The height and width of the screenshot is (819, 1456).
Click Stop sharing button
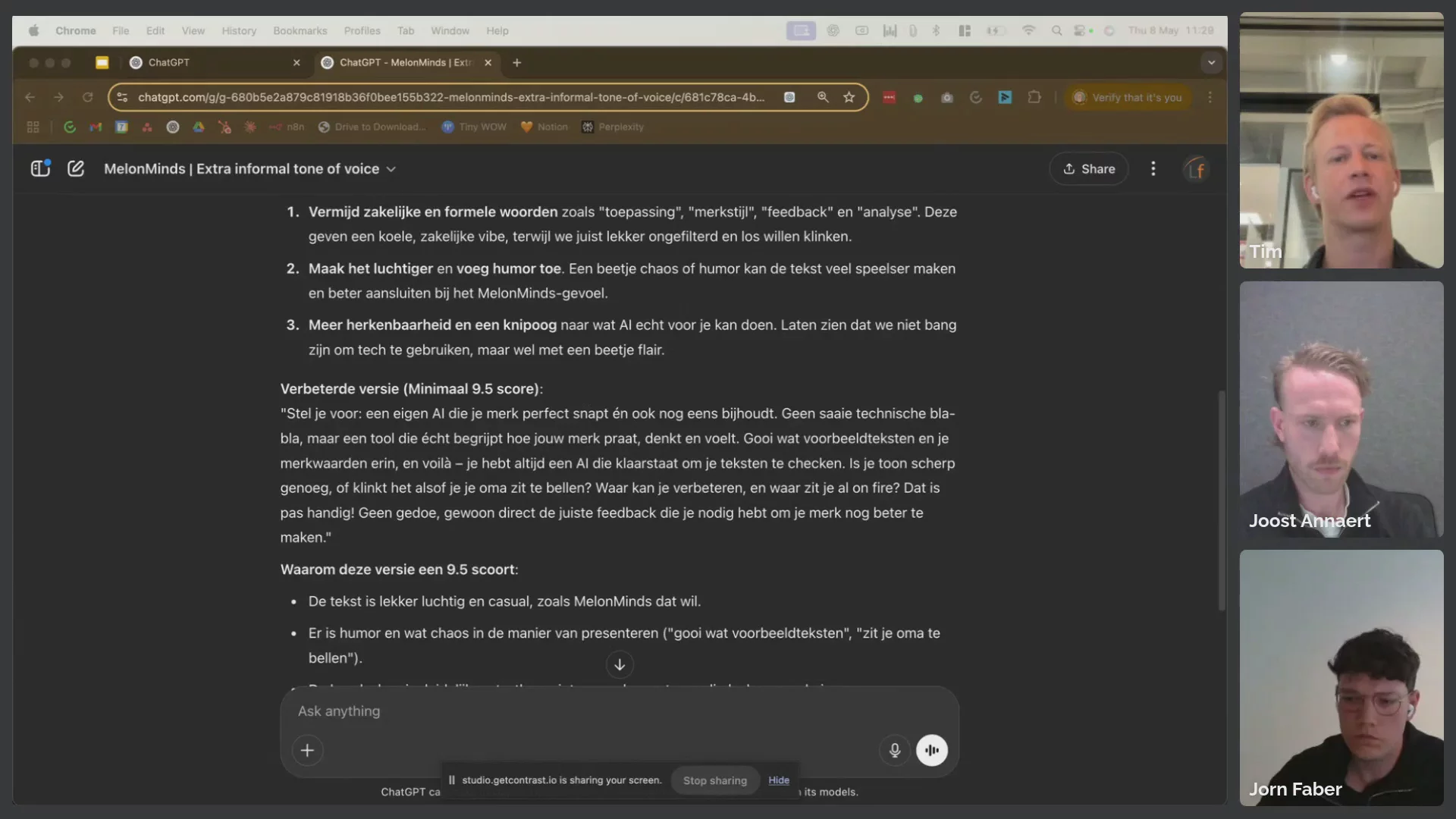715,780
